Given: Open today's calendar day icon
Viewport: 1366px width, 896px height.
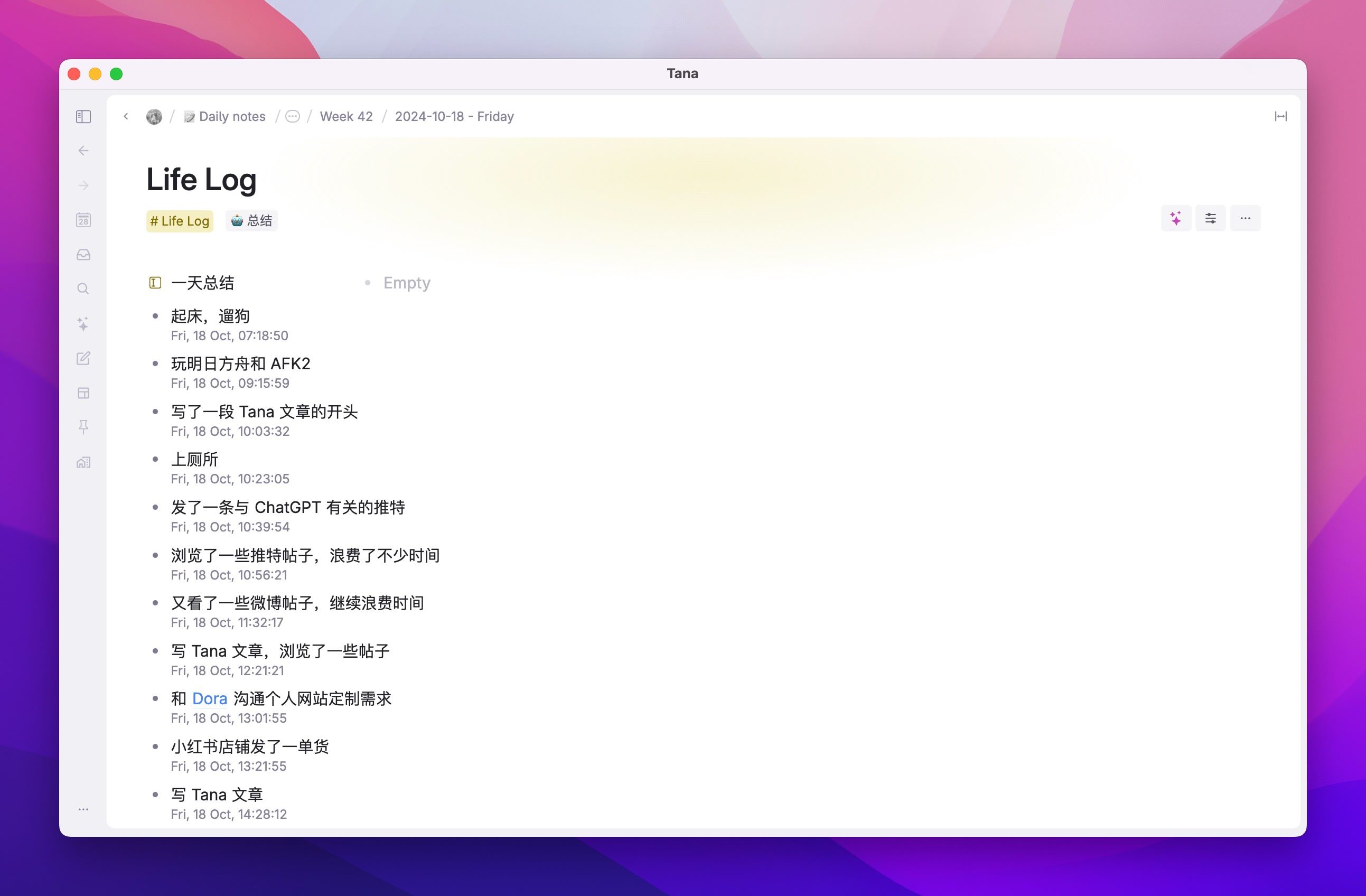Looking at the screenshot, I should tap(83, 220).
